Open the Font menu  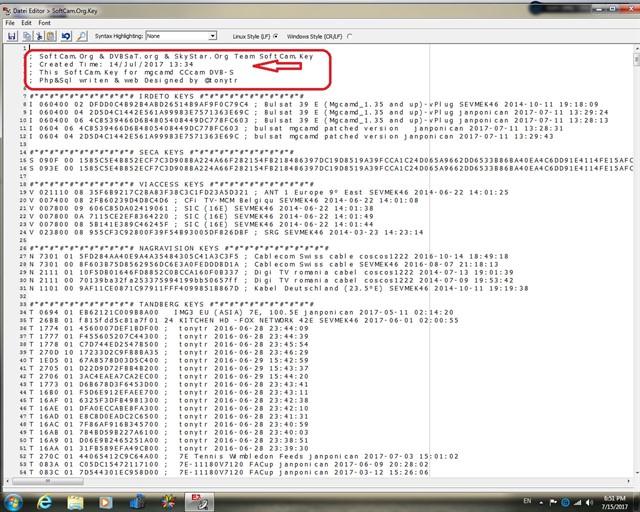click(x=44, y=23)
